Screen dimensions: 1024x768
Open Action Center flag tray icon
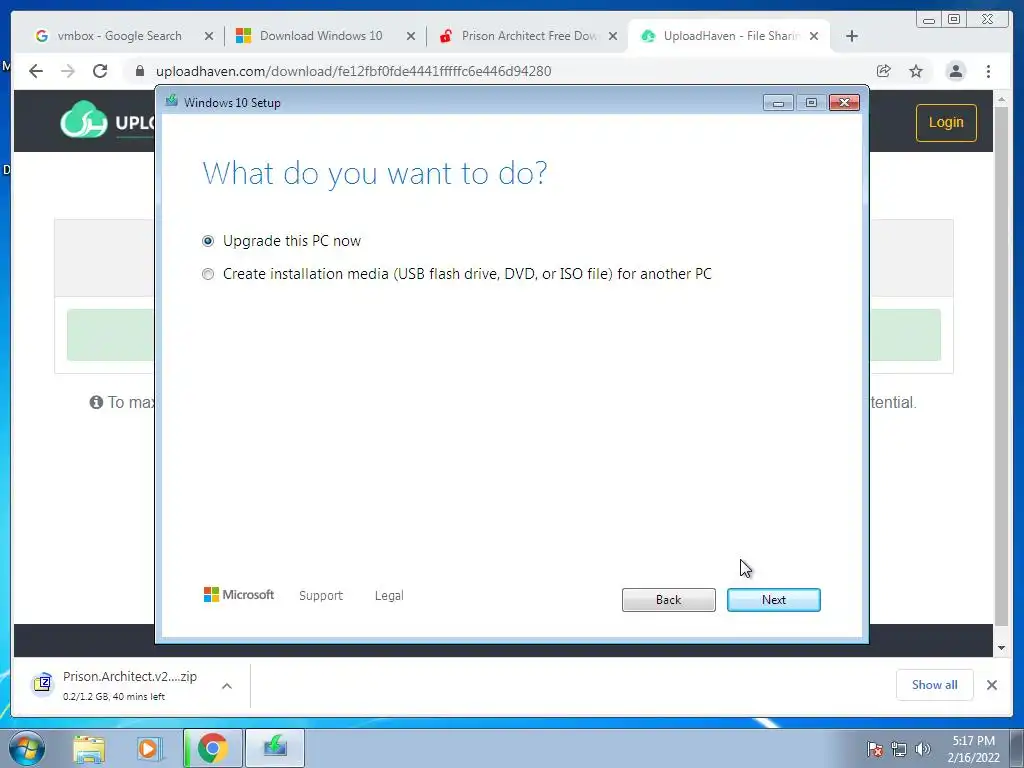coord(874,749)
